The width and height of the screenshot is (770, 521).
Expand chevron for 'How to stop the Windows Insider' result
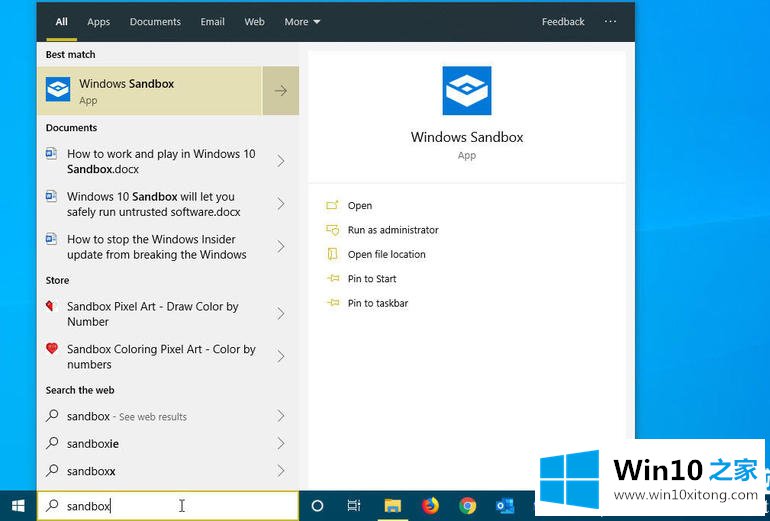point(281,247)
